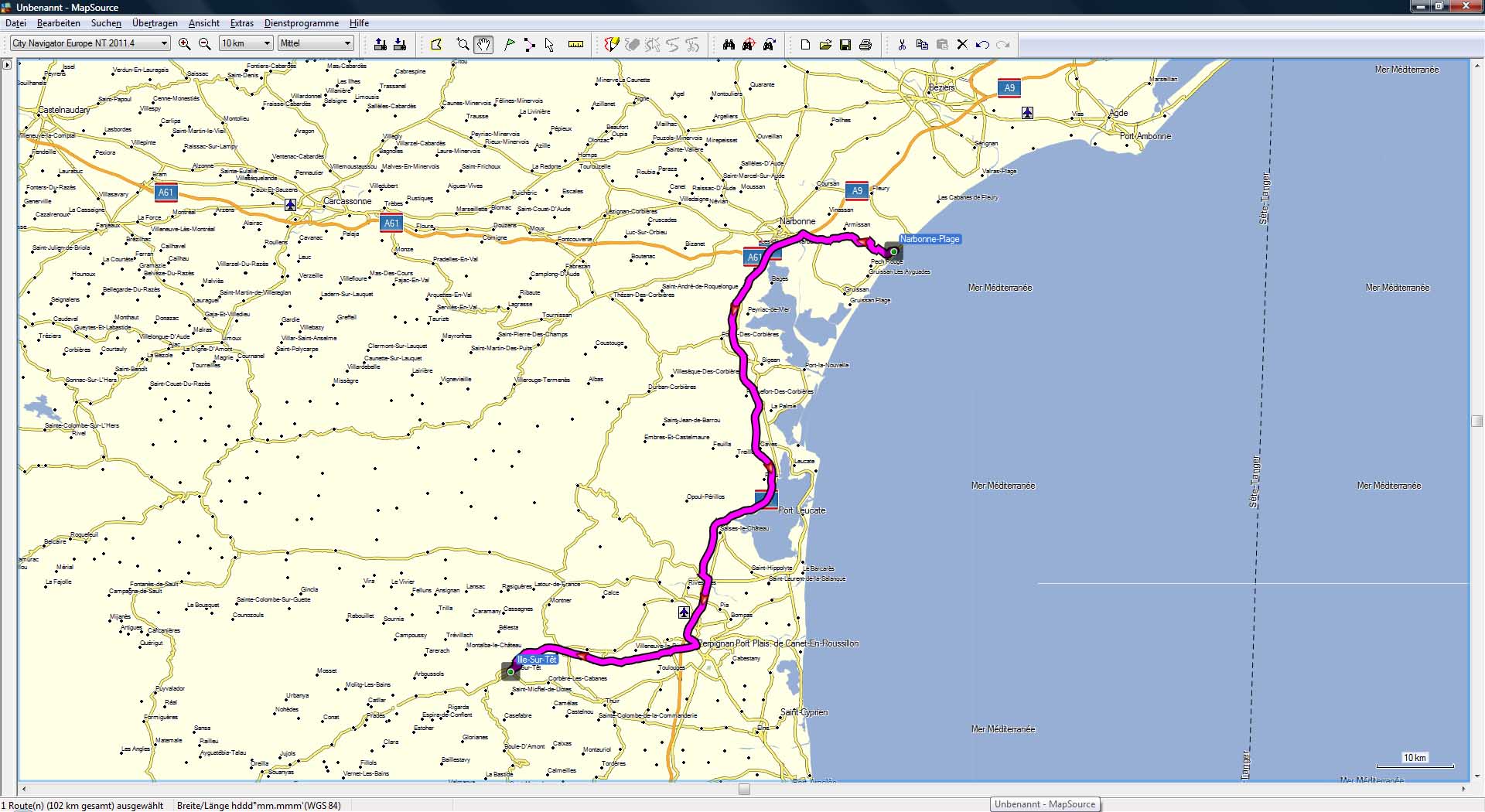Click the Castelnaudary label on map

[x=64, y=110]
